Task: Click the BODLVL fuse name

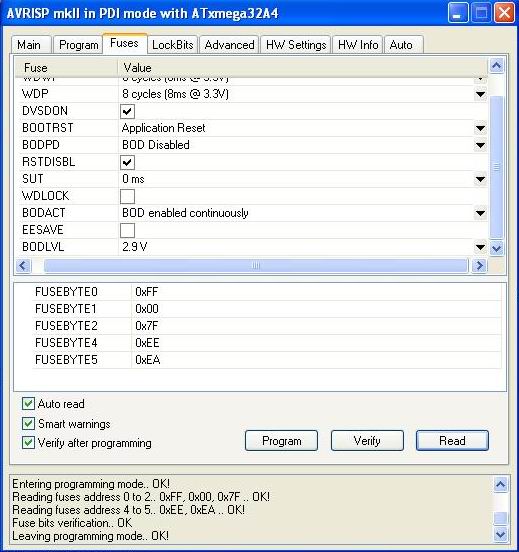Action: point(43,247)
